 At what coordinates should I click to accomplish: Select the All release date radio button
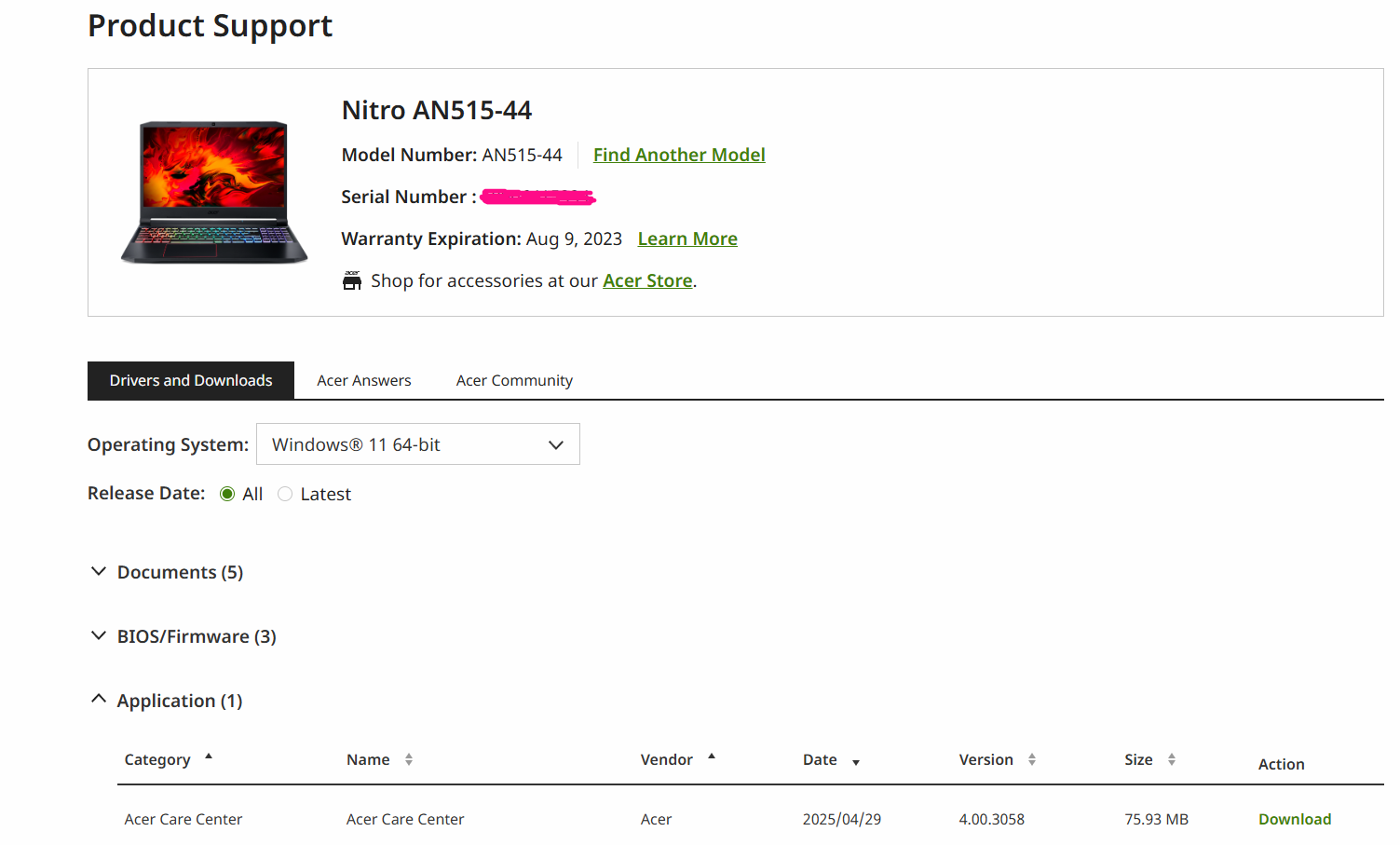tap(227, 494)
